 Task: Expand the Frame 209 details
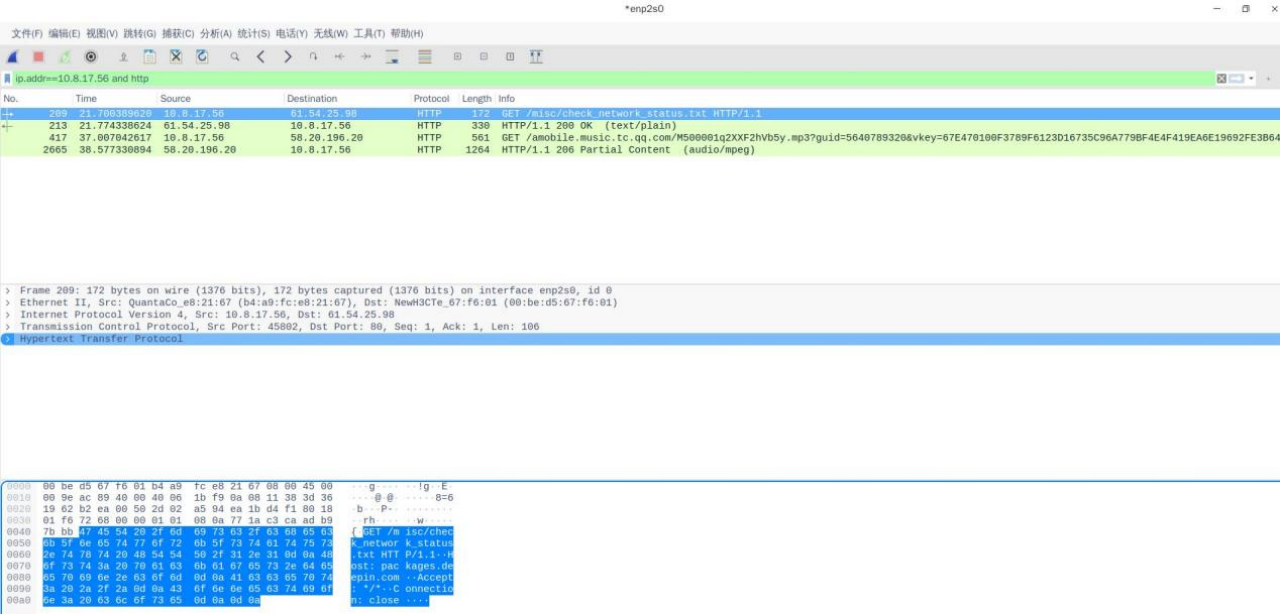pos(9,290)
